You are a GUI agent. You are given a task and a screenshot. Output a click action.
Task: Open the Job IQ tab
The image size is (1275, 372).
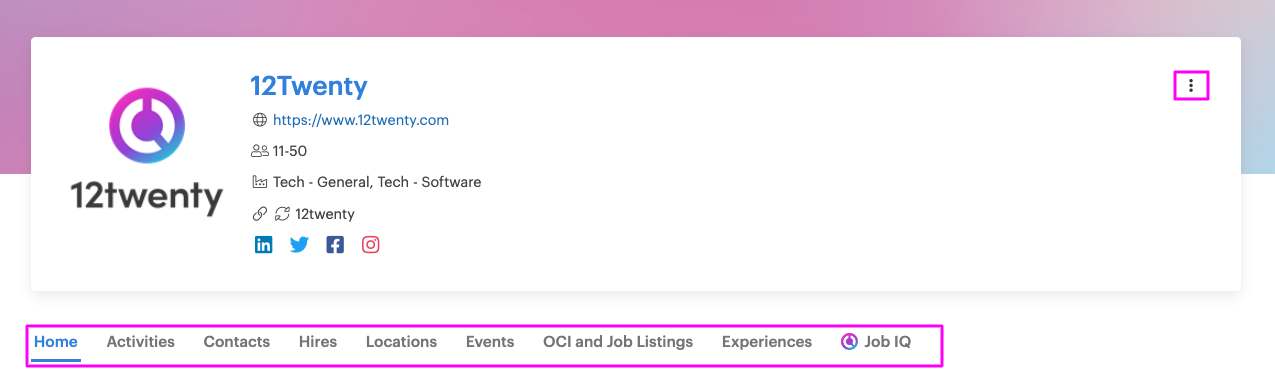[876, 342]
